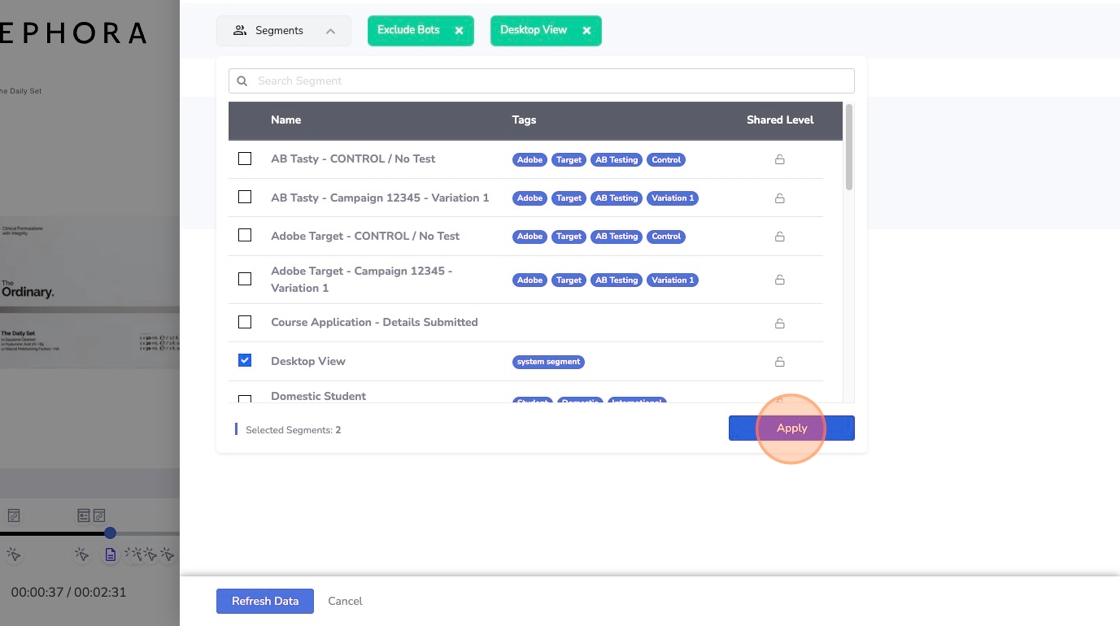Click the Cancel link
1120x626 pixels.
pyautogui.click(x=345, y=601)
